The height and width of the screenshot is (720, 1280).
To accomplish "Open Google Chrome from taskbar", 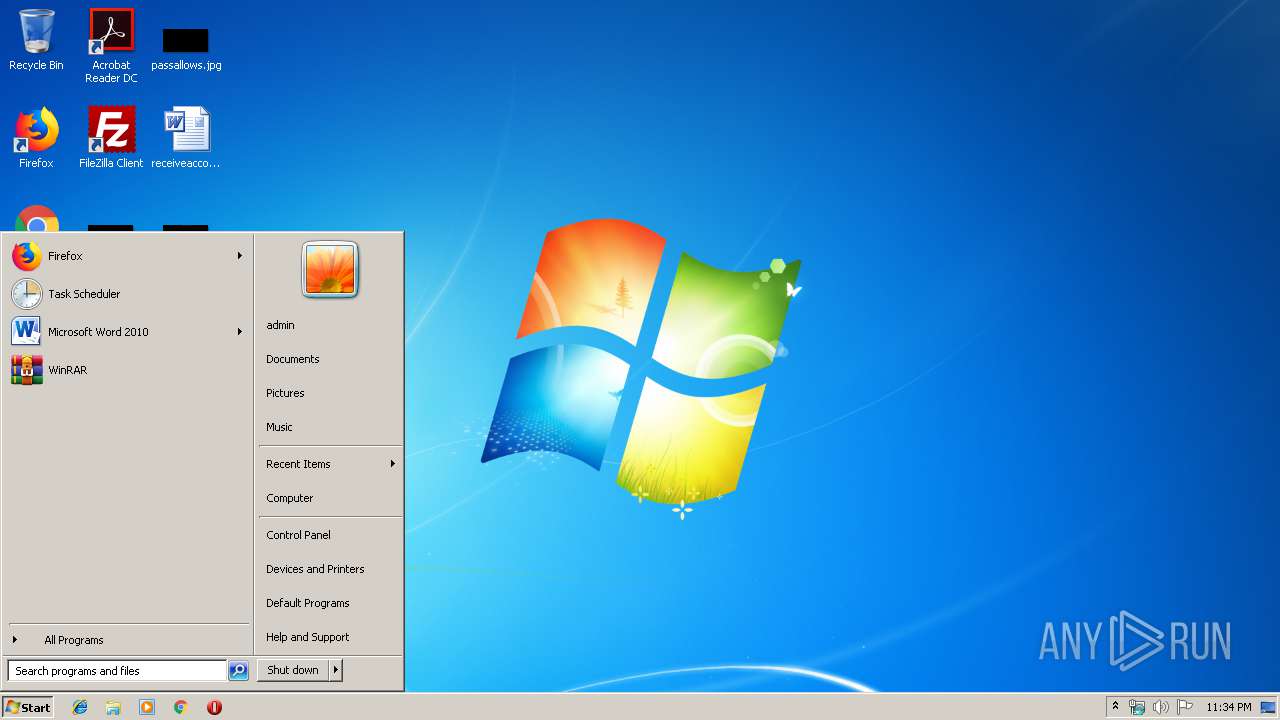I will click(x=181, y=707).
